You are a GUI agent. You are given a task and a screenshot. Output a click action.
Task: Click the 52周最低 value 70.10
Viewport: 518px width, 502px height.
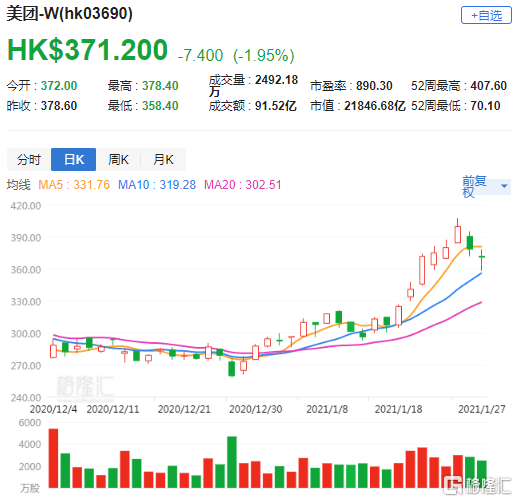tap(485, 106)
